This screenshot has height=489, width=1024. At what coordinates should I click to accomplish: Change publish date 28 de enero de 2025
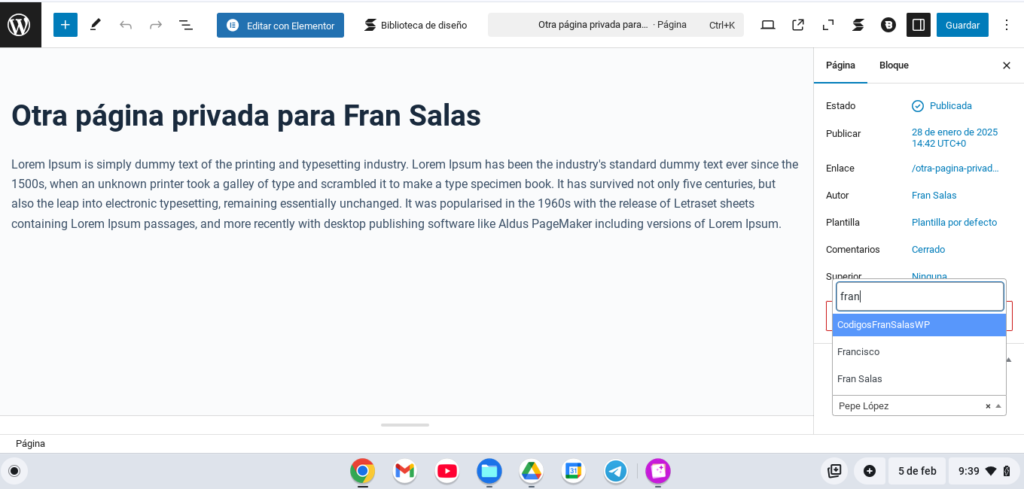click(x=954, y=137)
